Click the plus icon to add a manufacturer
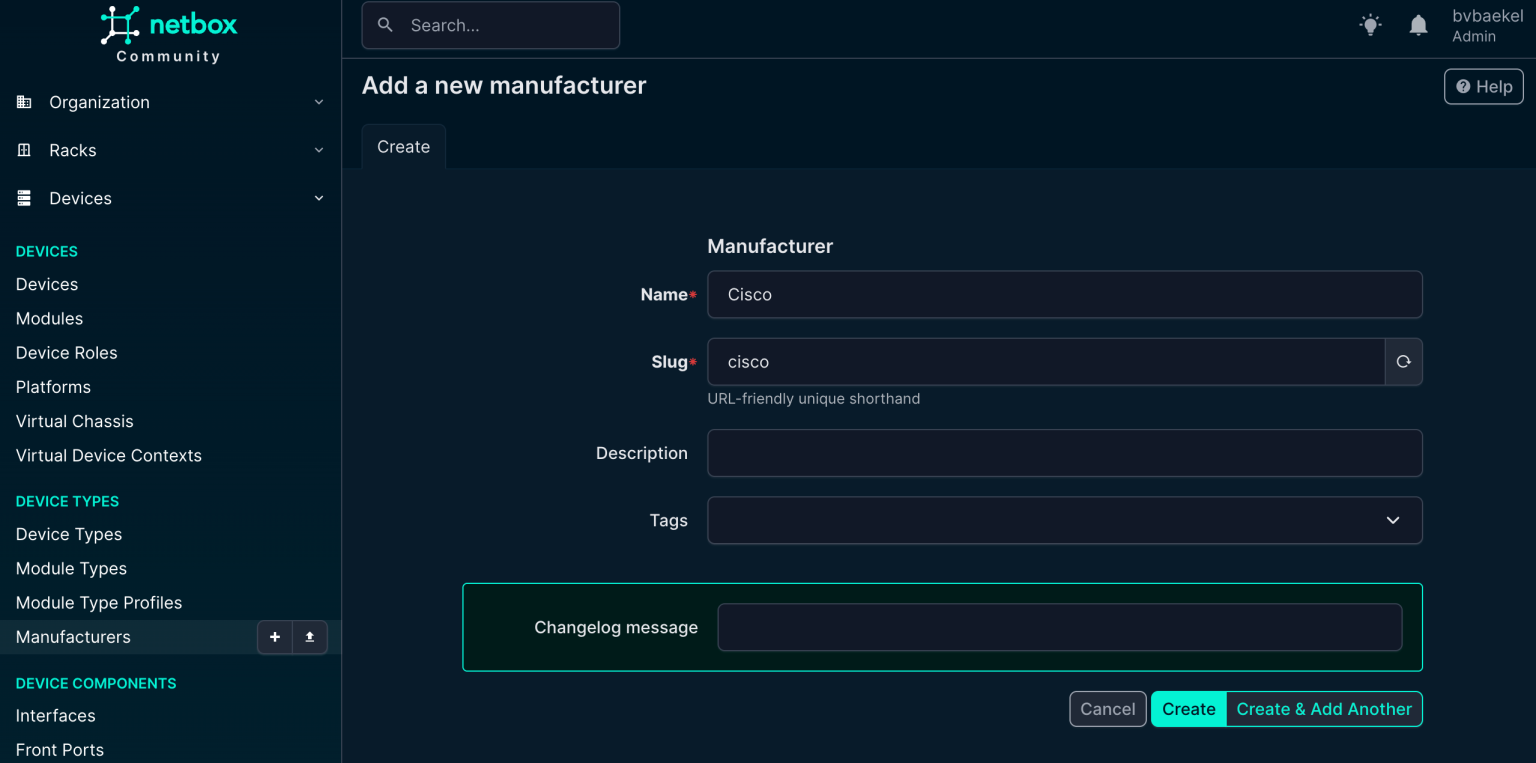This screenshot has height=763, width=1536. [275, 637]
